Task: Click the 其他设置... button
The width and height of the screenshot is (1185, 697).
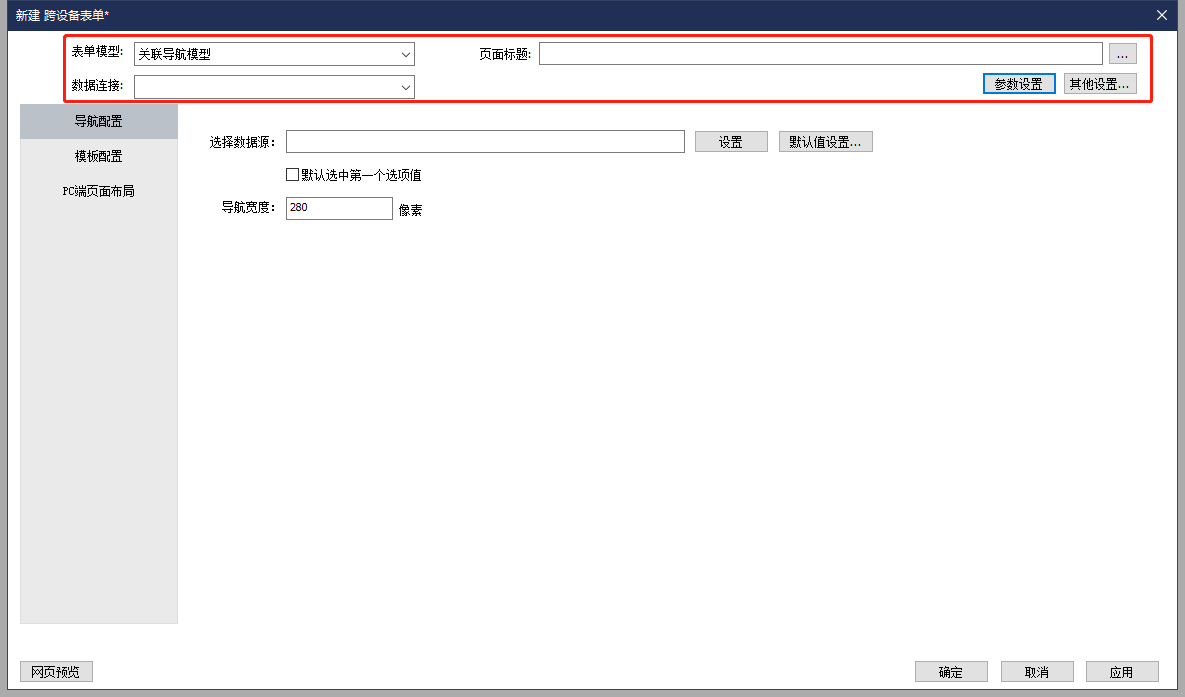Action: tap(1099, 84)
